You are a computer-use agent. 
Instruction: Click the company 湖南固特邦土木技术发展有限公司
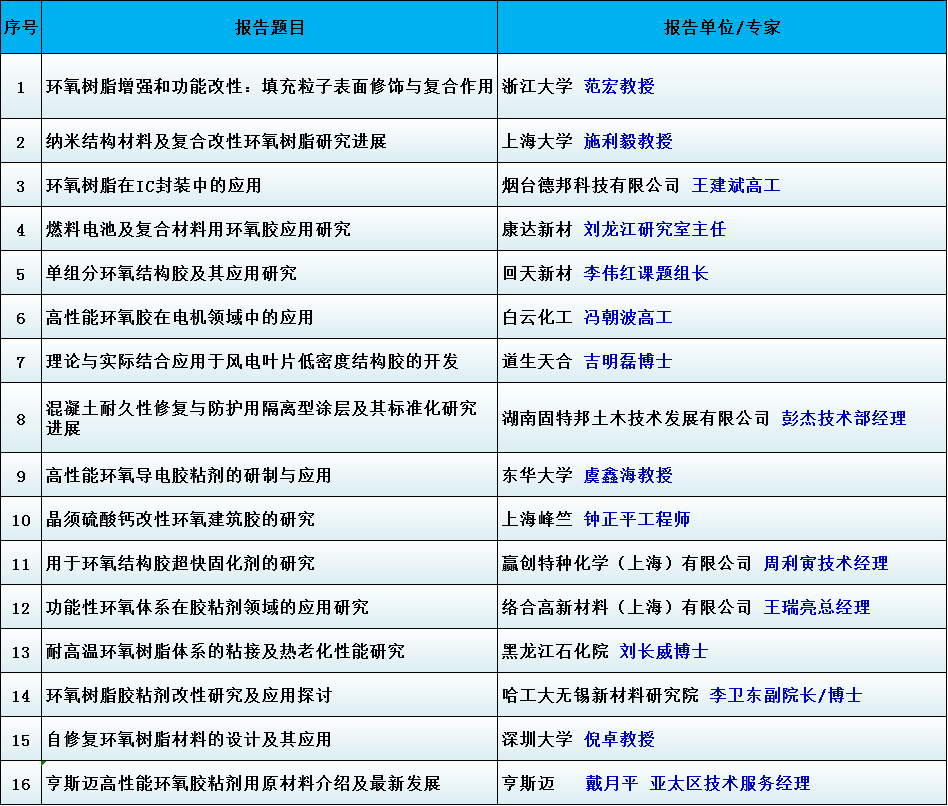click(x=636, y=418)
